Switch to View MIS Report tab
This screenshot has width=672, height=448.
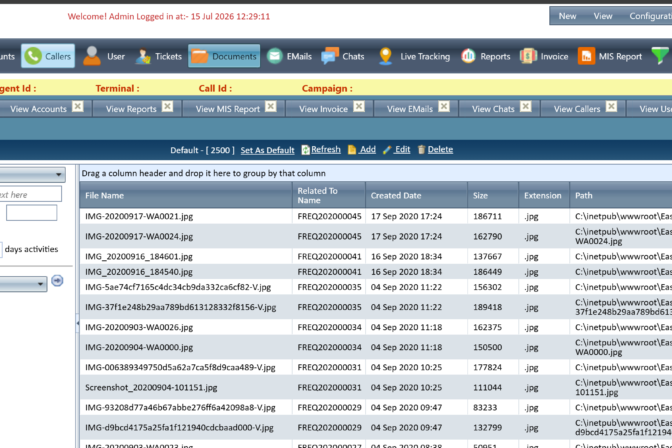tap(228, 109)
